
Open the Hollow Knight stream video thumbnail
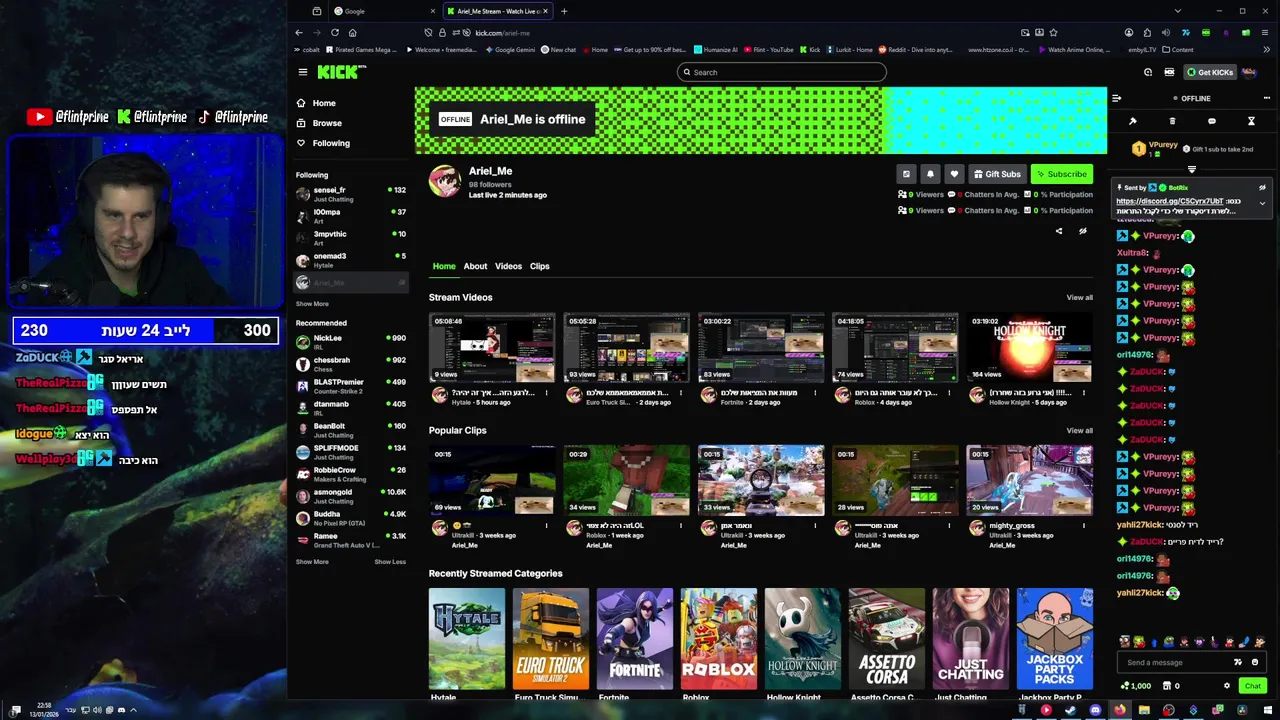(x=1029, y=348)
